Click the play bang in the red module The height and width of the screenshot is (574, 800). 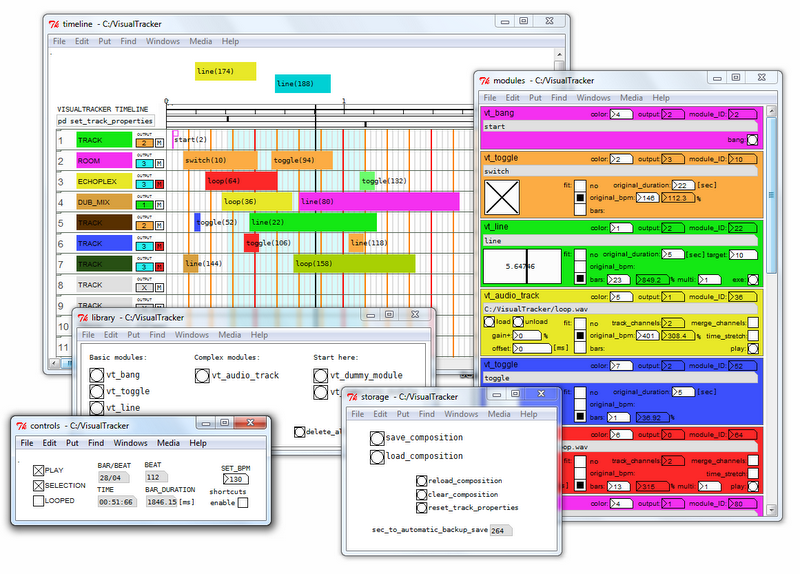(x=753, y=486)
